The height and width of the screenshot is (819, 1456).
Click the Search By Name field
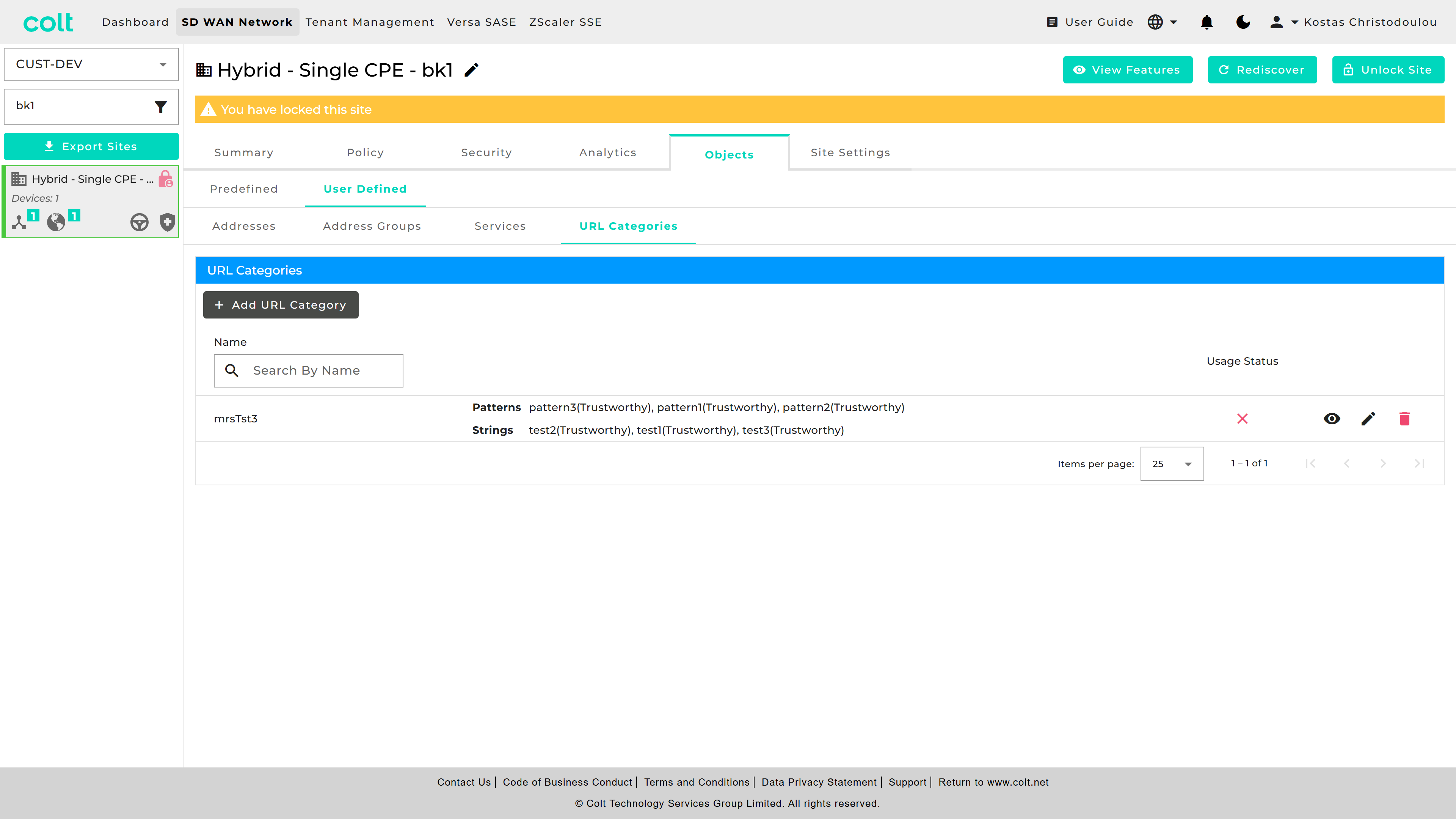point(309,371)
